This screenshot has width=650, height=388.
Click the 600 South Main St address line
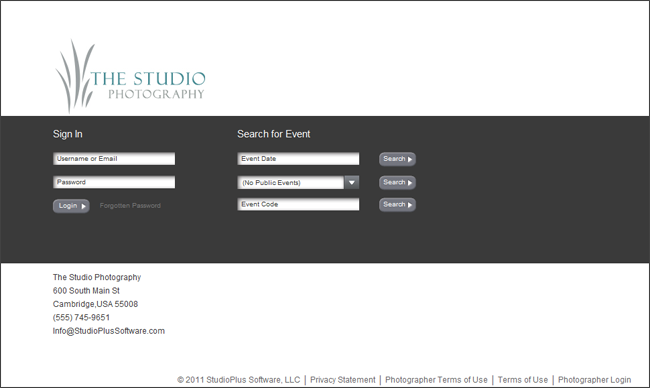pos(86,291)
